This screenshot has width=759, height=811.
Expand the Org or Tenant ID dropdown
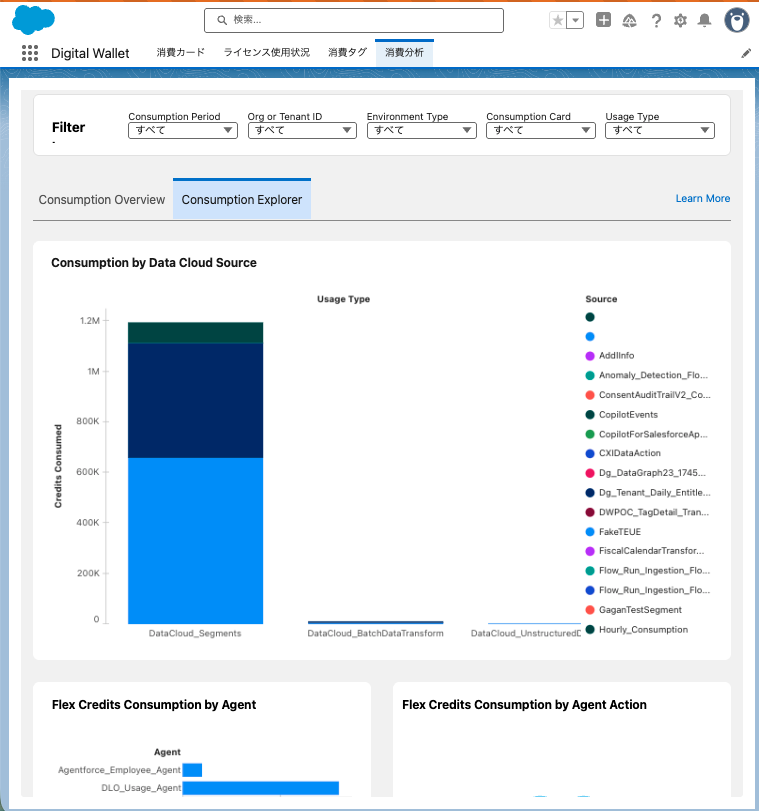click(302, 130)
